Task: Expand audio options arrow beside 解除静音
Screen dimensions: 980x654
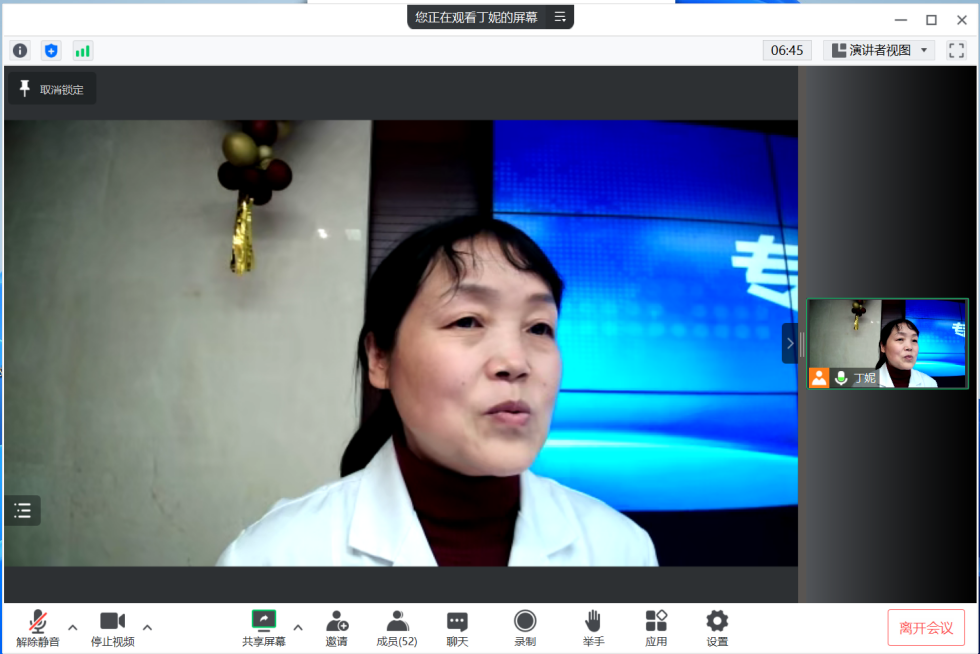Action: pos(72,627)
